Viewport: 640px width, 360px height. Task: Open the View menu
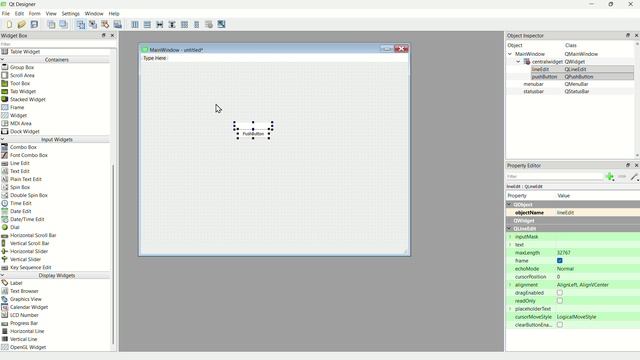51,13
